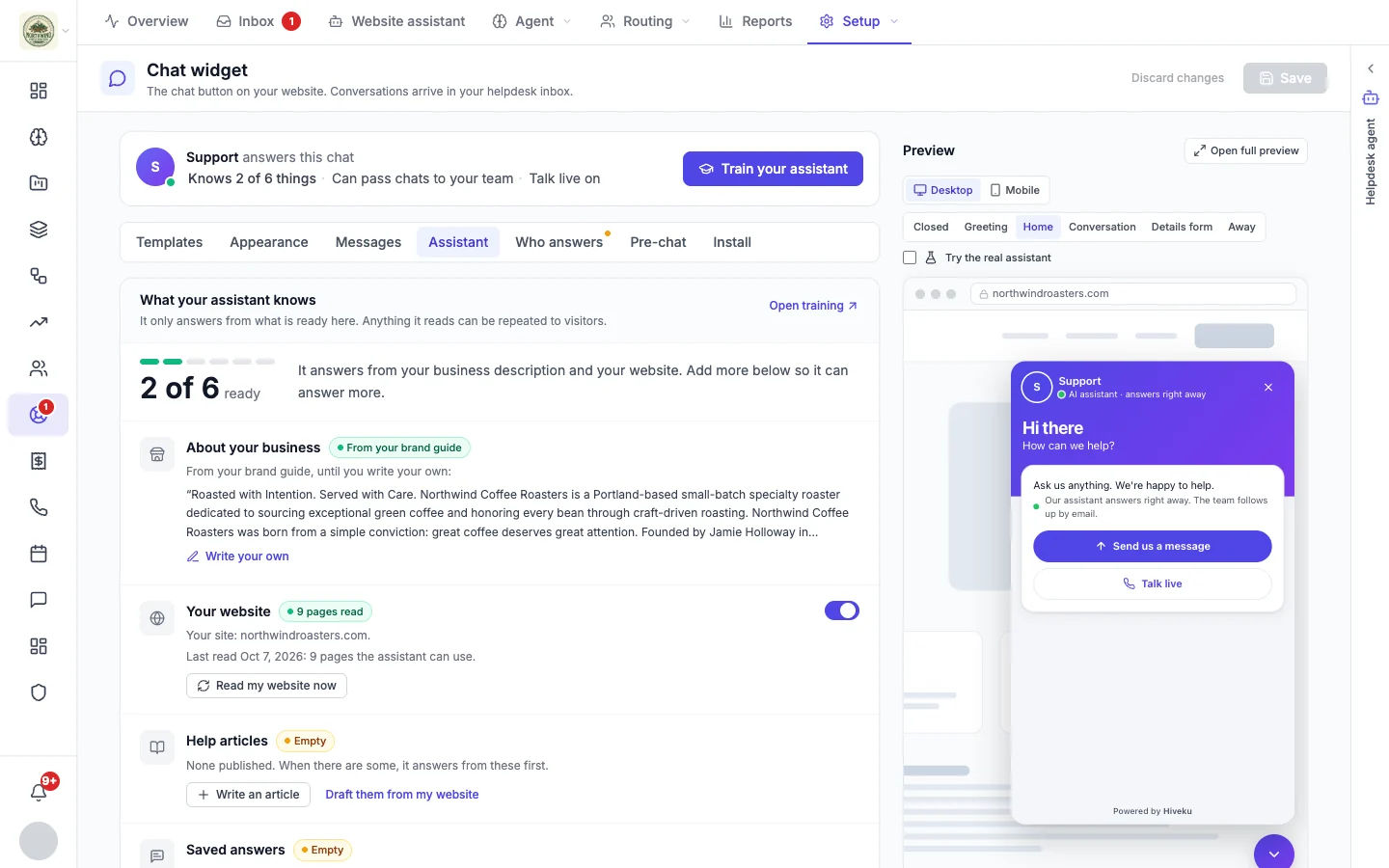Click the northwindroasters.com preview address bar
The height and width of the screenshot is (868, 1389).
pyautogui.click(x=1133, y=293)
